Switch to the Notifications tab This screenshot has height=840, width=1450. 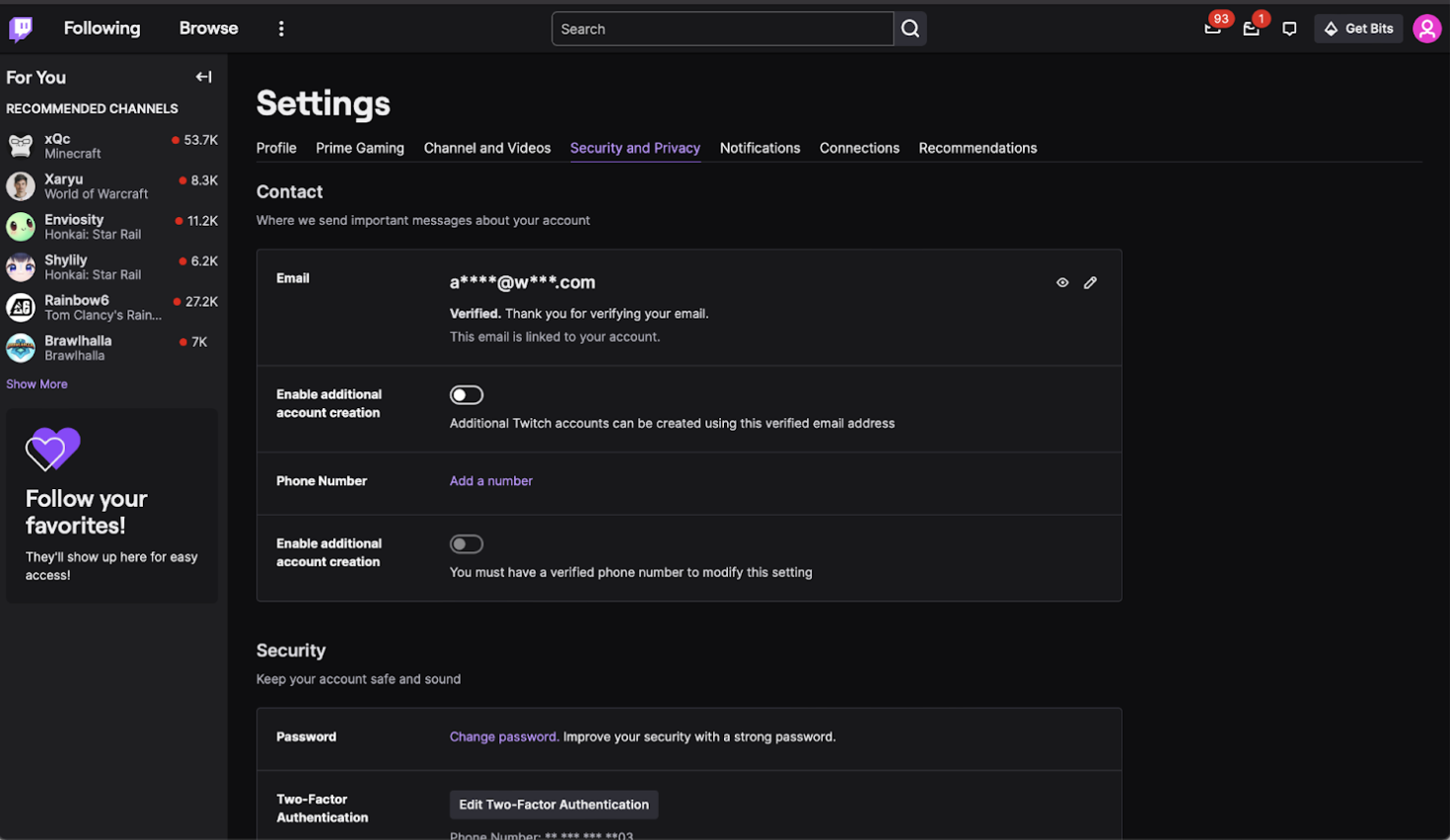pyautogui.click(x=760, y=148)
